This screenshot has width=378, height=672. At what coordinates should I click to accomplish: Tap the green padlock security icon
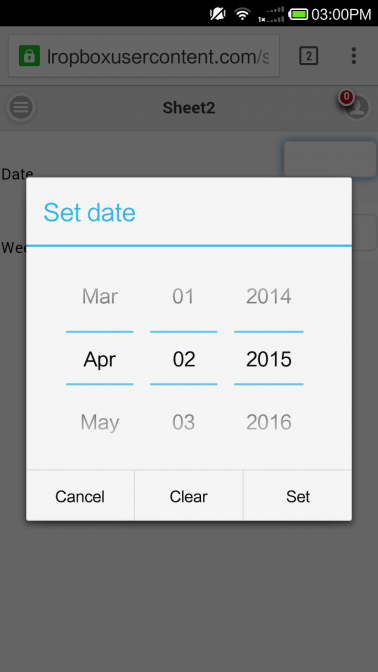(29, 56)
